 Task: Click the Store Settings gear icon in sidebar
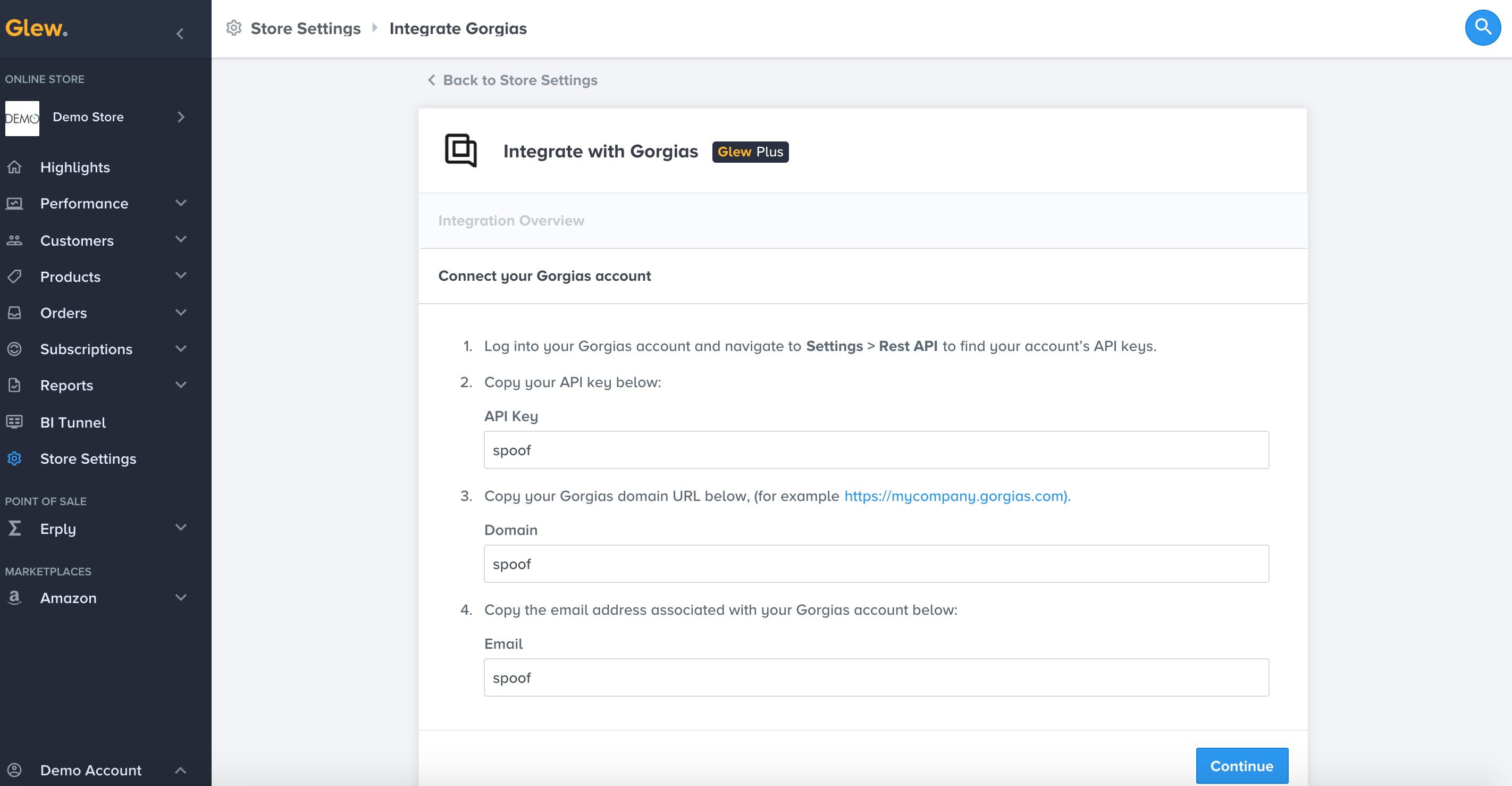[x=15, y=458]
